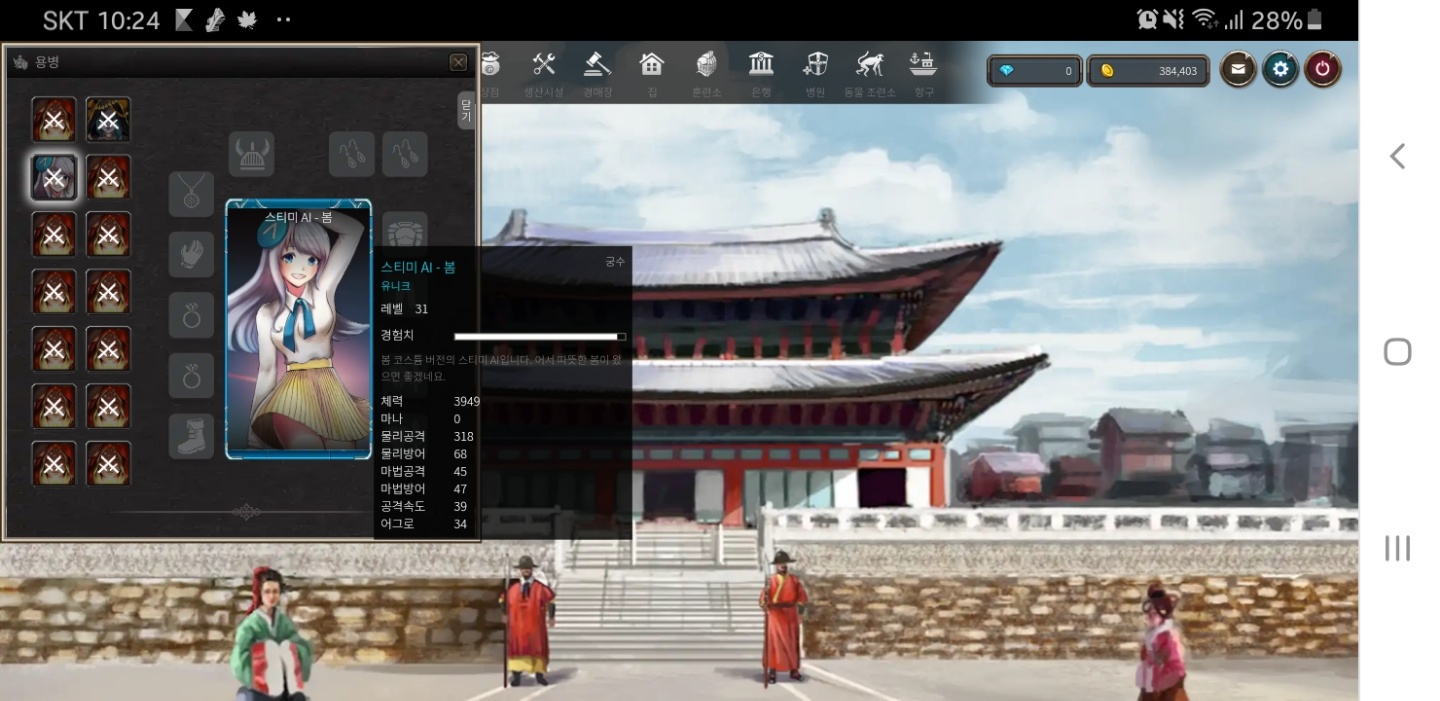The height and width of the screenshot is (701, 1440).
Task: Click the palace guard near pink hanbok woman
Action: click(x=783, y=618)
